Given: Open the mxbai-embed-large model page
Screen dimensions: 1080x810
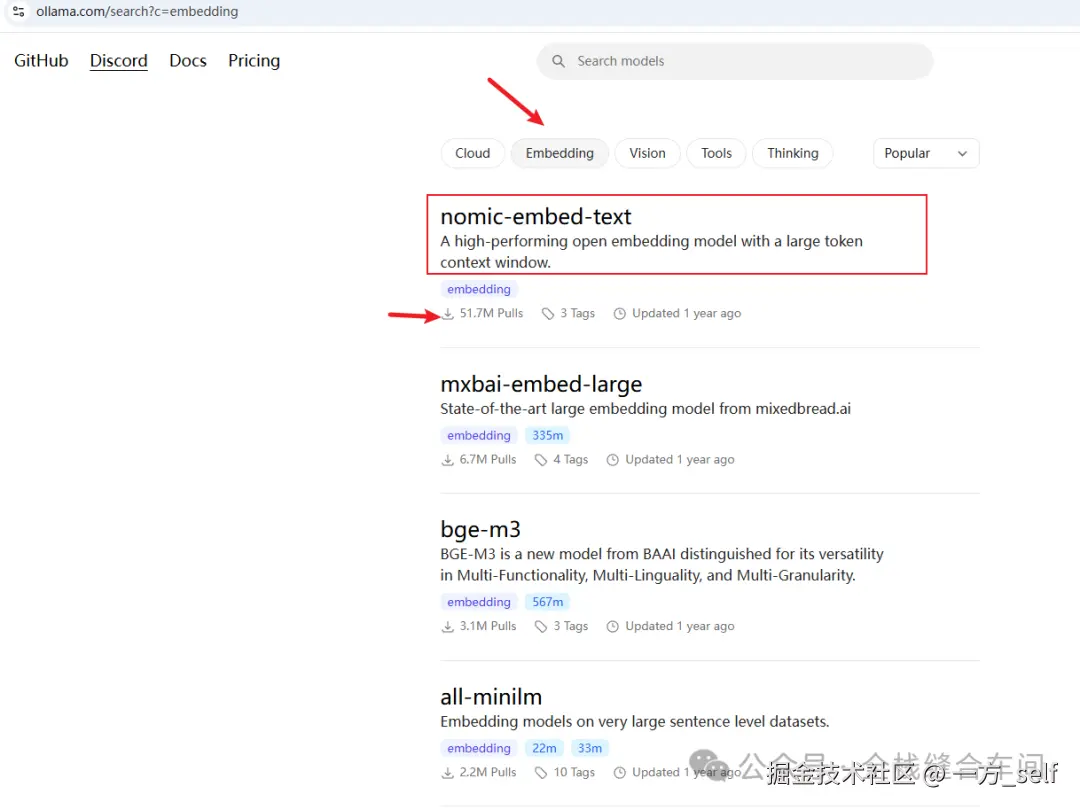Looking at the screenshot, I should pyautogui.click(x=541, y=384).
